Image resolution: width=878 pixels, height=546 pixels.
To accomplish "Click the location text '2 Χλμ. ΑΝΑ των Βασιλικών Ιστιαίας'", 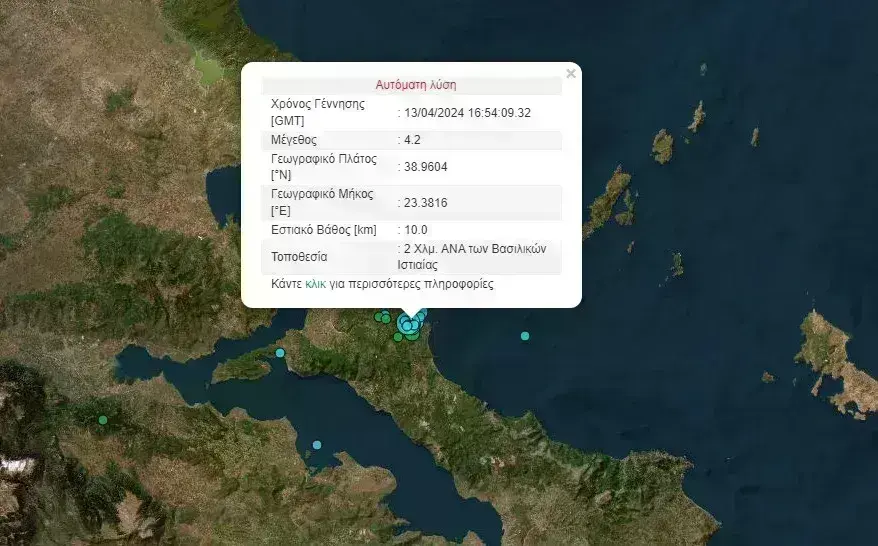I will coord(470,256).
